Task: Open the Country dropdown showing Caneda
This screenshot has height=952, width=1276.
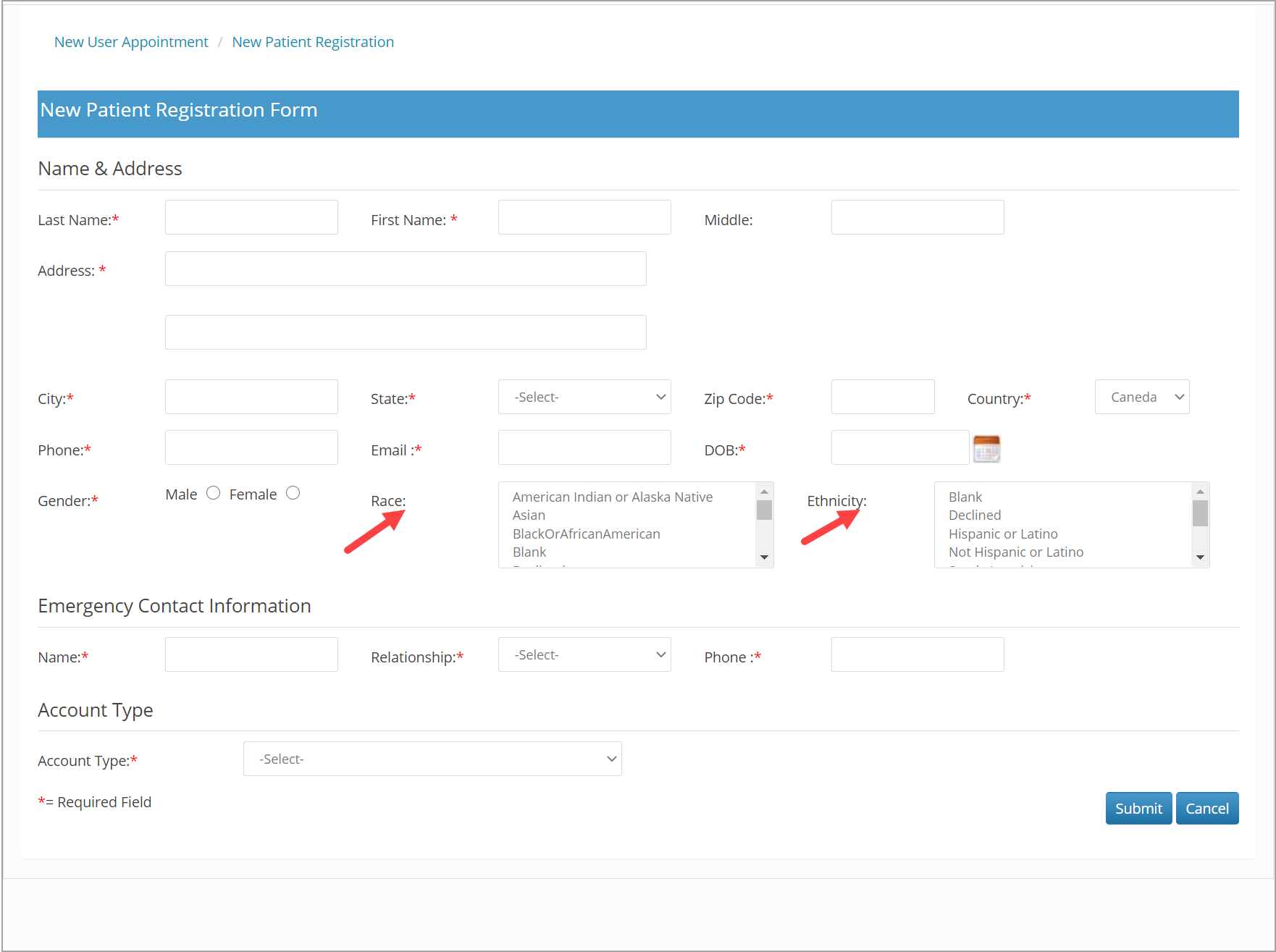Action: pos(1142,397)
